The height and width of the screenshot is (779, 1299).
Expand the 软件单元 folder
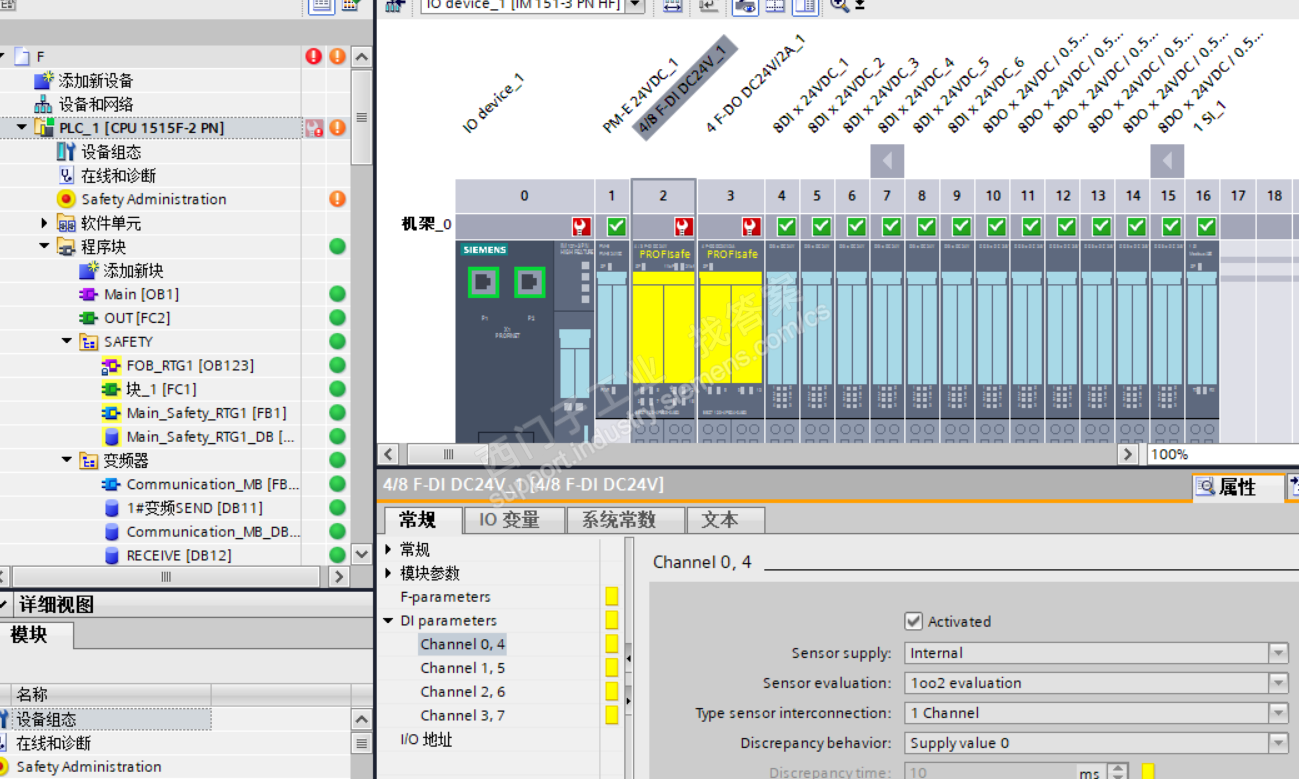(x=44, y=223)
